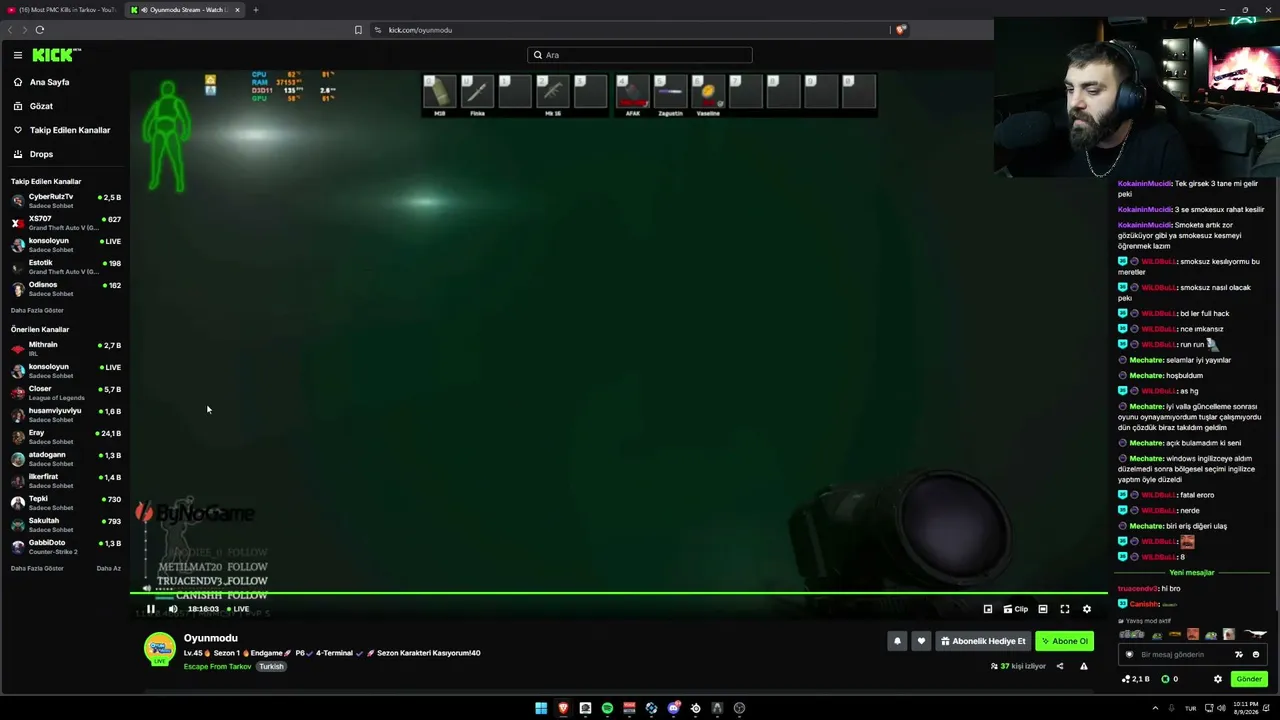Send chat message with Gönder
The width and height of the screenshot is (1280, 720).
(1249, 679)
